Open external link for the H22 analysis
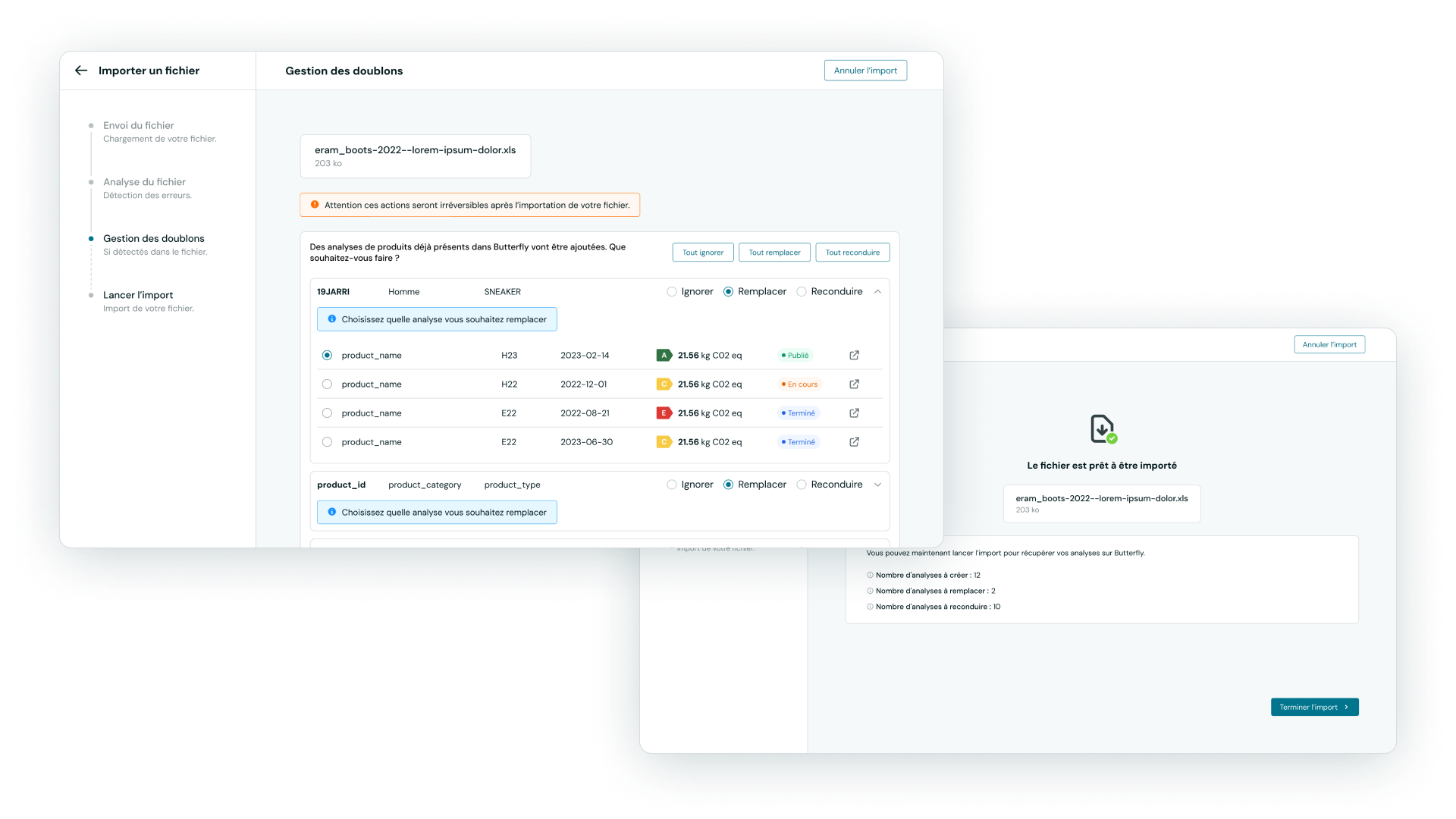This screenshot has width=1456, height=819. pyautogui.click(x=854, y=384)
